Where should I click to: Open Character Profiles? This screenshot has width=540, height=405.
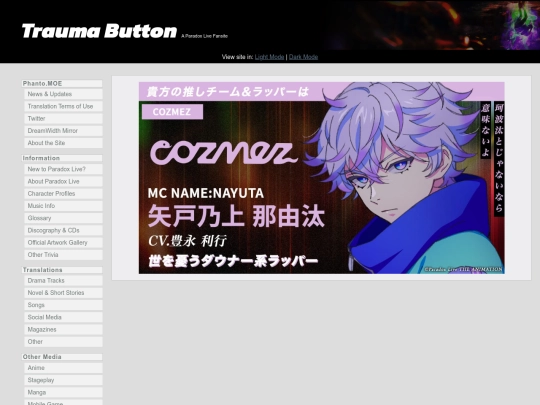pyautogui.click(x=63, y=194)
